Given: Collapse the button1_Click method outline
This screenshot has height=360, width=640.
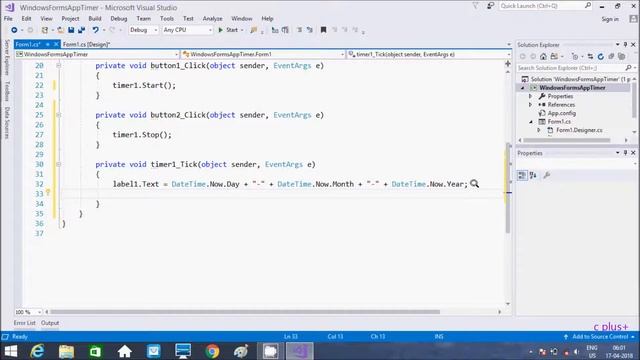Looking at the screenshot, I should pyautogui.click(x=58, y=66).
